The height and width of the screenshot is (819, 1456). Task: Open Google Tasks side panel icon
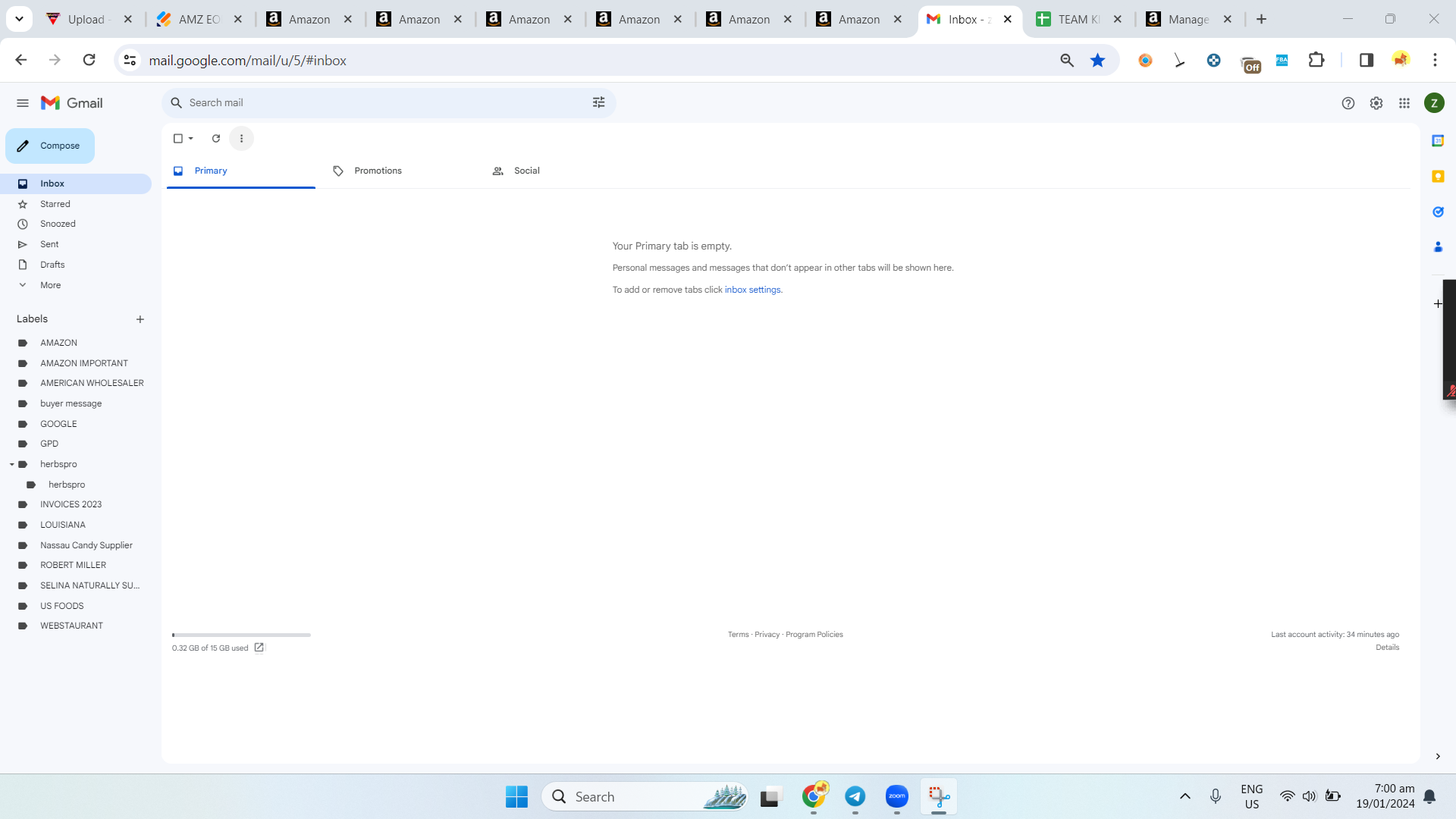pos(1438,212)
